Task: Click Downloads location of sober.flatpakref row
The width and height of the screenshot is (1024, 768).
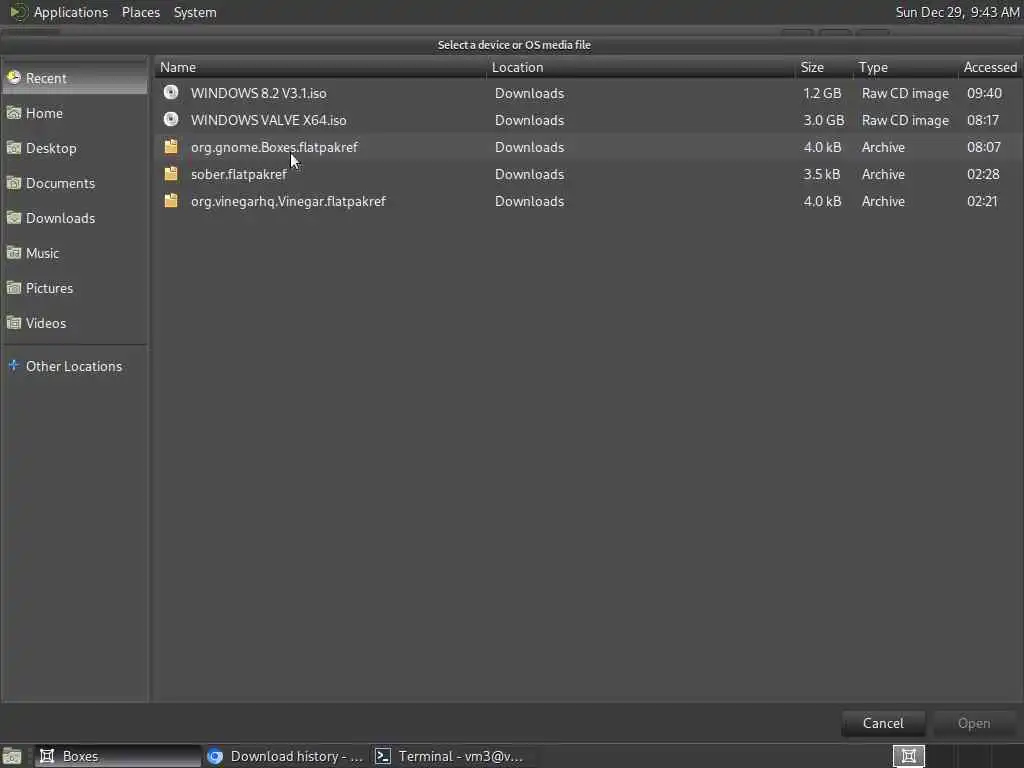Action: tap(529, 174)
